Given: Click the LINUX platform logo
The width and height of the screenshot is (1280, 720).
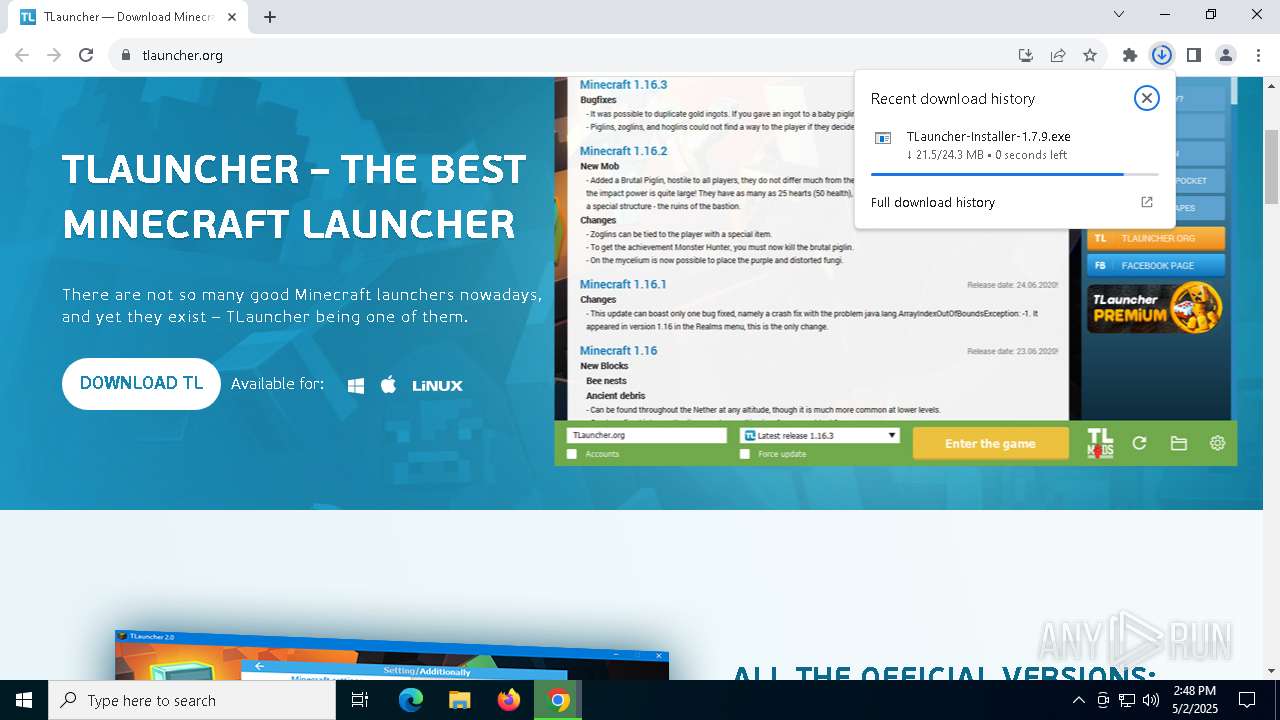Looking at the screenshot, I should coord(437,385).
